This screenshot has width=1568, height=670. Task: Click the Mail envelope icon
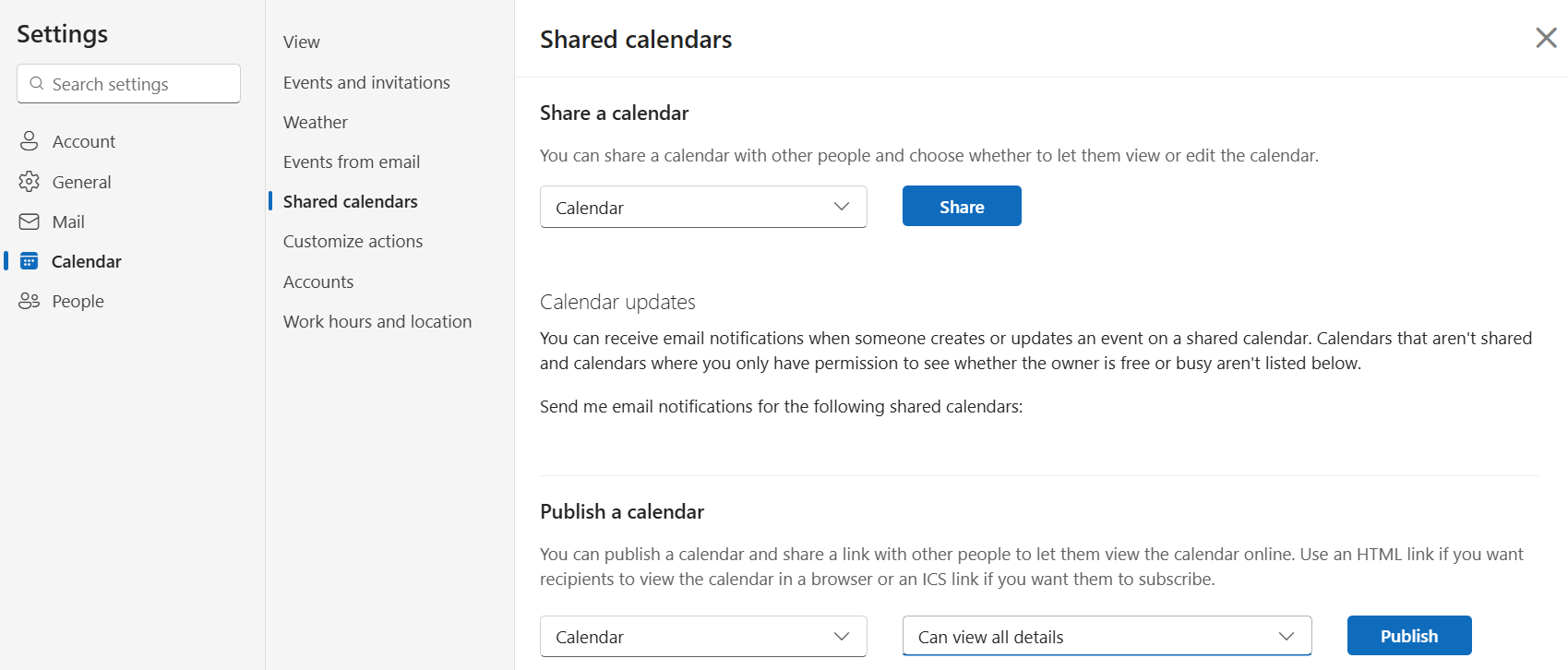coord(30,221)
